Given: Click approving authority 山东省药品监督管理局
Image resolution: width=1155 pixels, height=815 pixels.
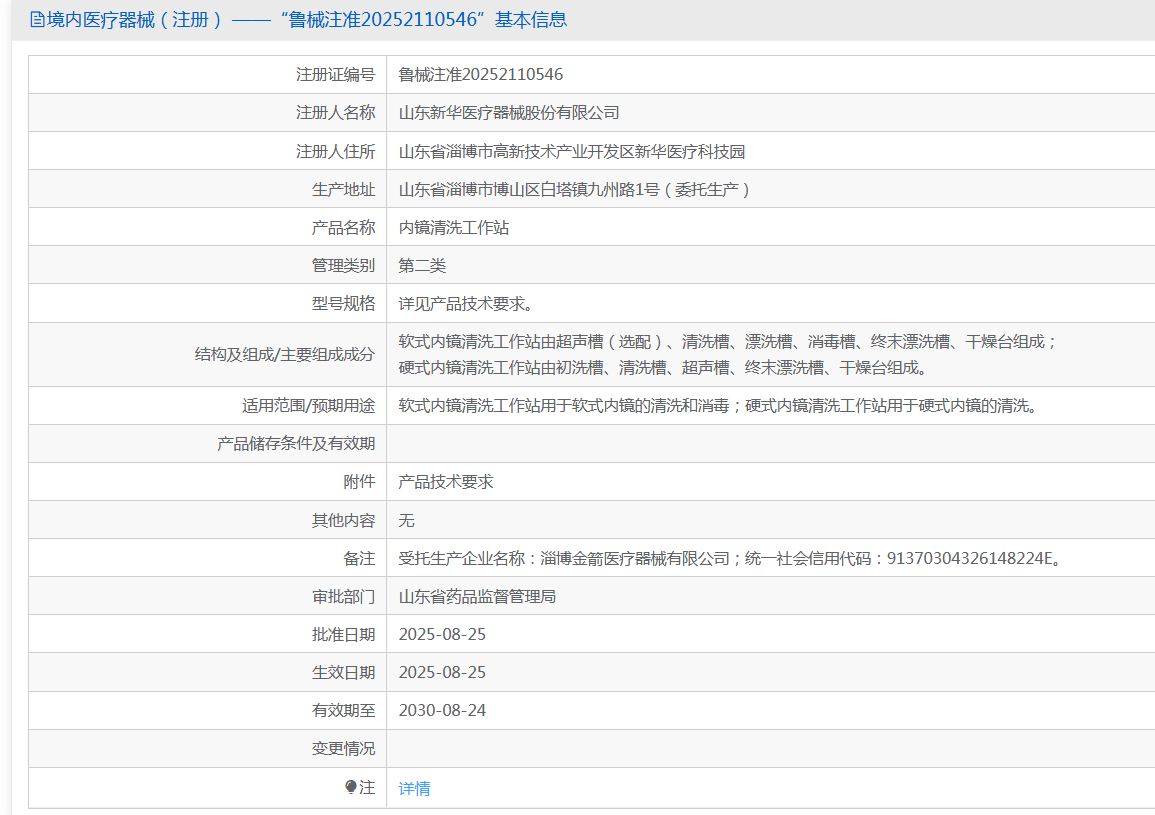Looking at the screenshot, I should pos(477,596).
